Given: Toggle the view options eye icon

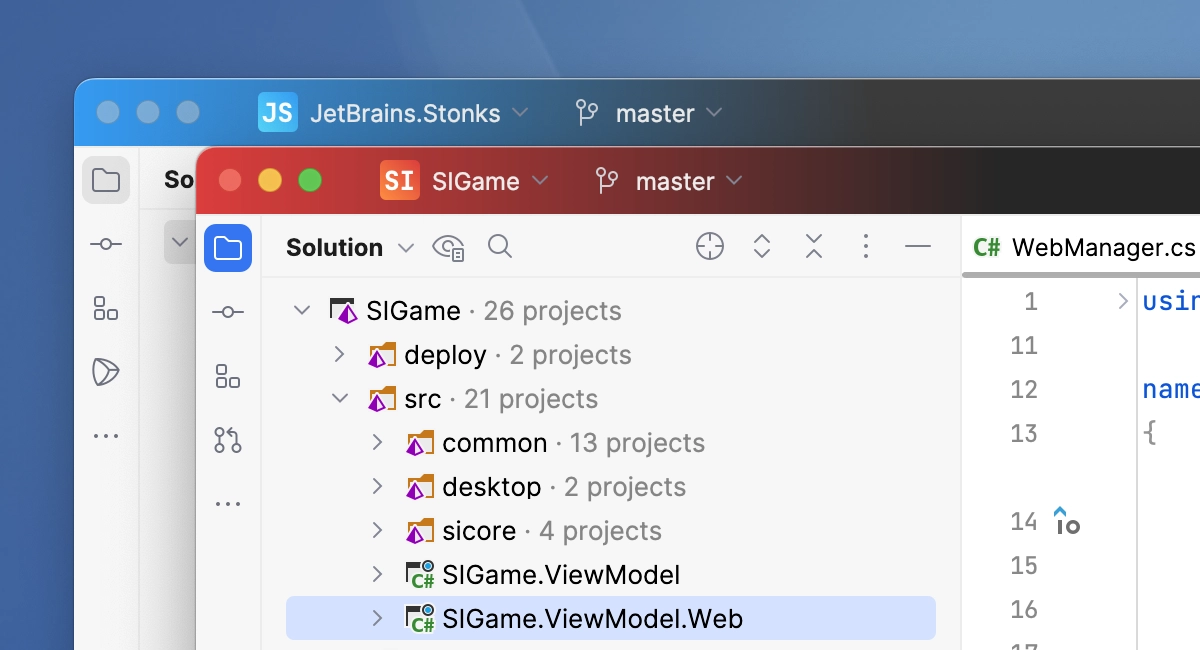Looking at the screenshot, I should (448, 247).
